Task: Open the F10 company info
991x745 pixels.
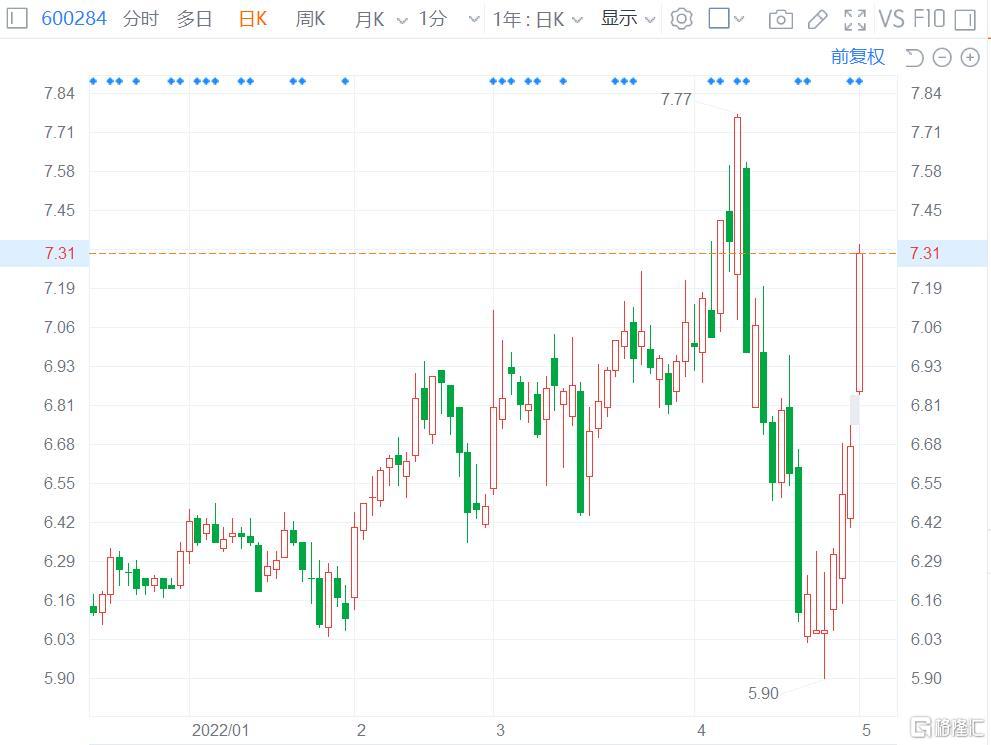Action: click(929, 19)
